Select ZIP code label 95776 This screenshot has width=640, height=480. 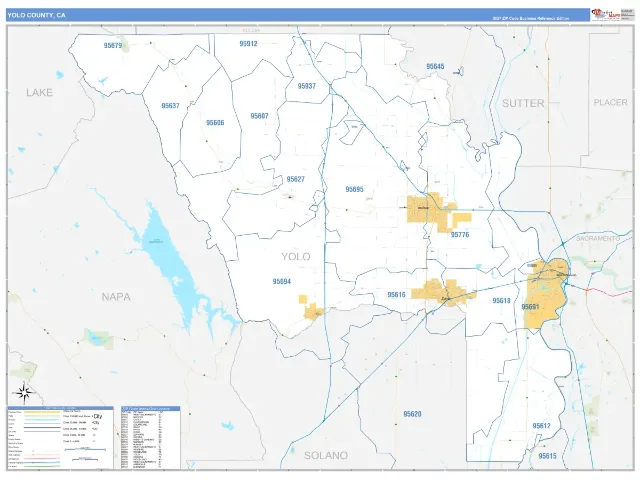pos(460,235)
